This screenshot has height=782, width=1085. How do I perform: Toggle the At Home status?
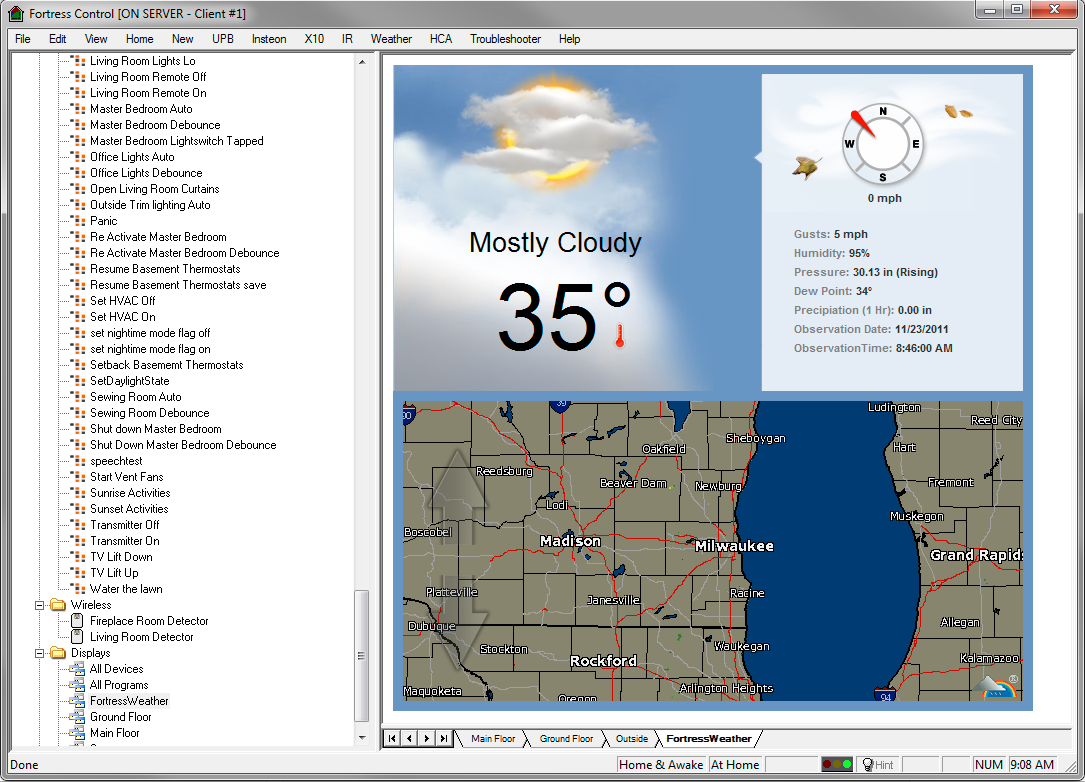(735, 764)
